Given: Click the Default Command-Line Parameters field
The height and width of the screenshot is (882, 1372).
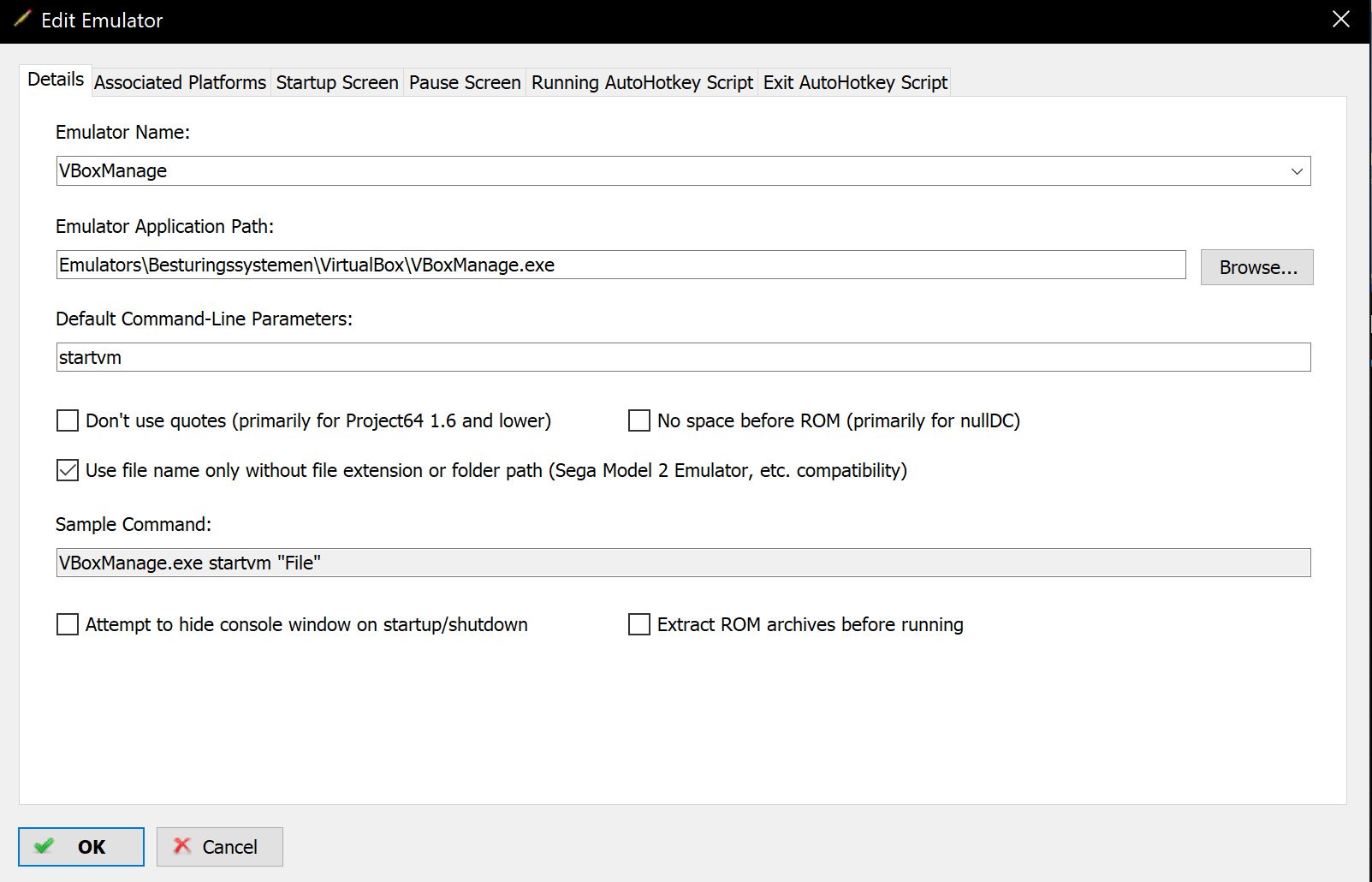Looking at the screenshot, I should 683,357.
